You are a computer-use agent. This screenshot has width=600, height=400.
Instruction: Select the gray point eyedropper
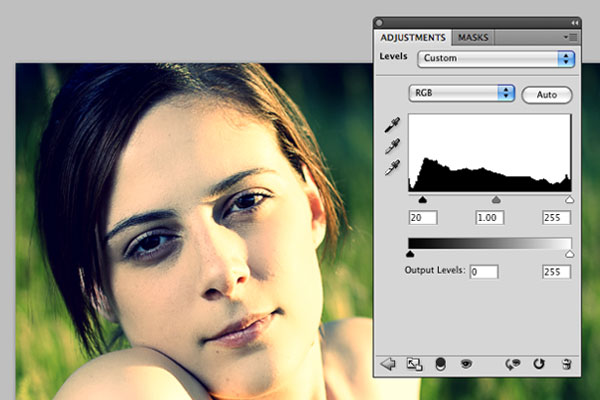(x=392, y=146)
